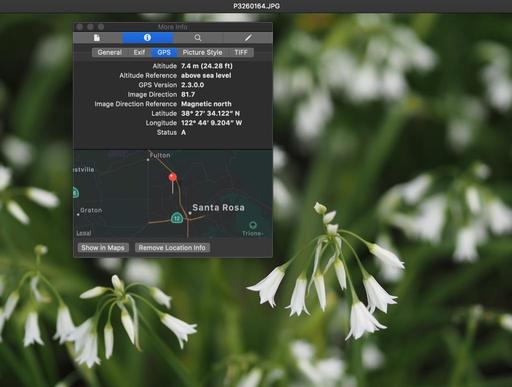The image size is (512, 387).
Task: Click the P3260164.JPG window title
Action: pyautogui.click(x=256, y=6)
